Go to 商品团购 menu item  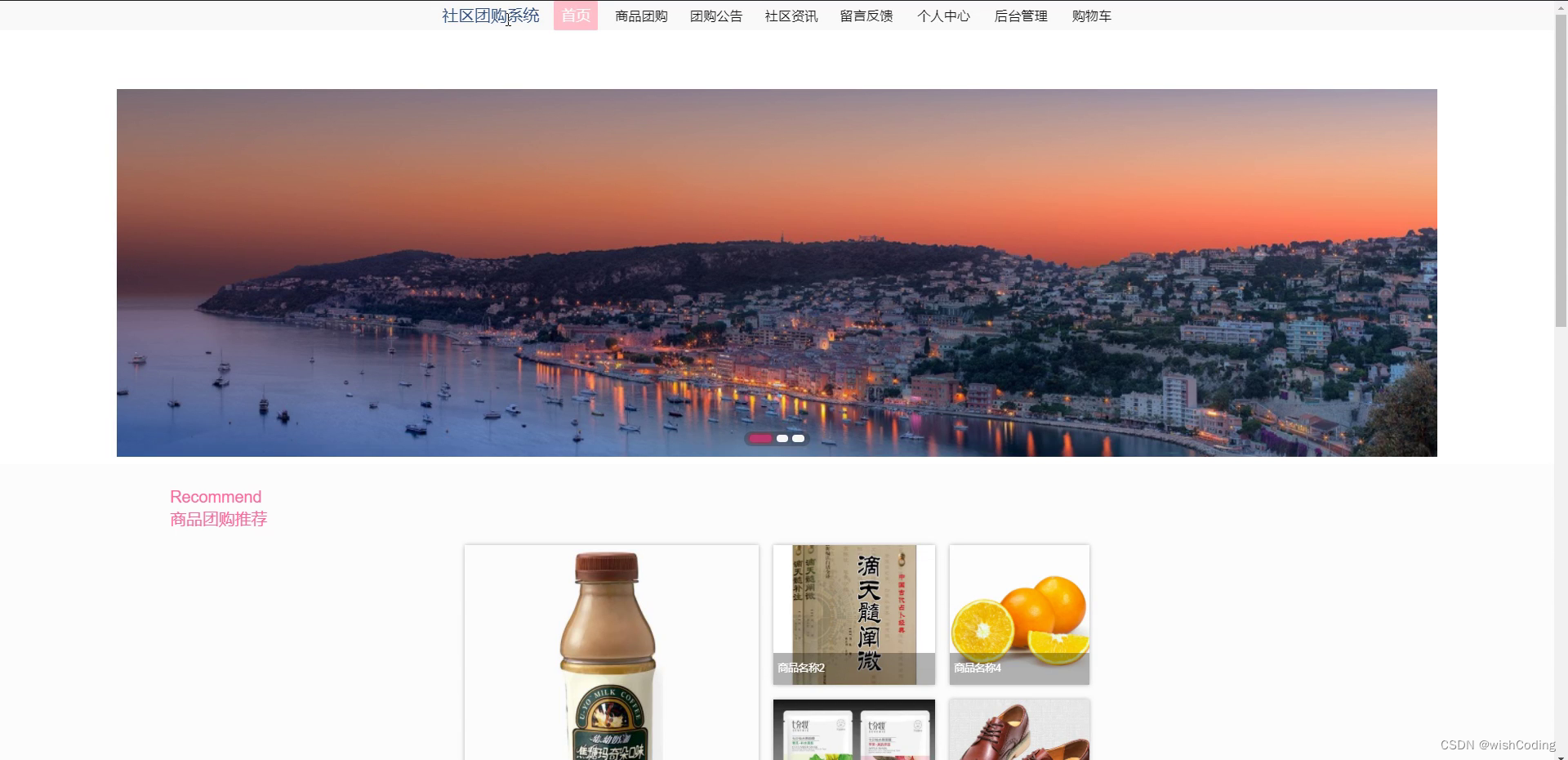click(641, 16)
